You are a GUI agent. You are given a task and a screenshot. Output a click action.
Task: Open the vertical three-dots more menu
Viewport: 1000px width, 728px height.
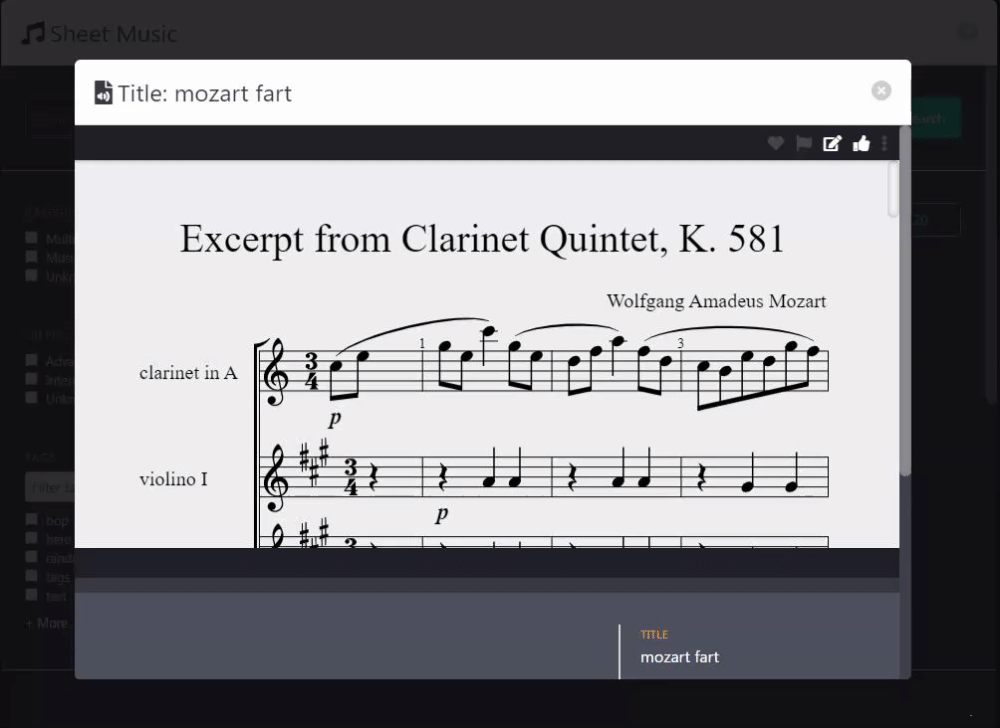884,143
